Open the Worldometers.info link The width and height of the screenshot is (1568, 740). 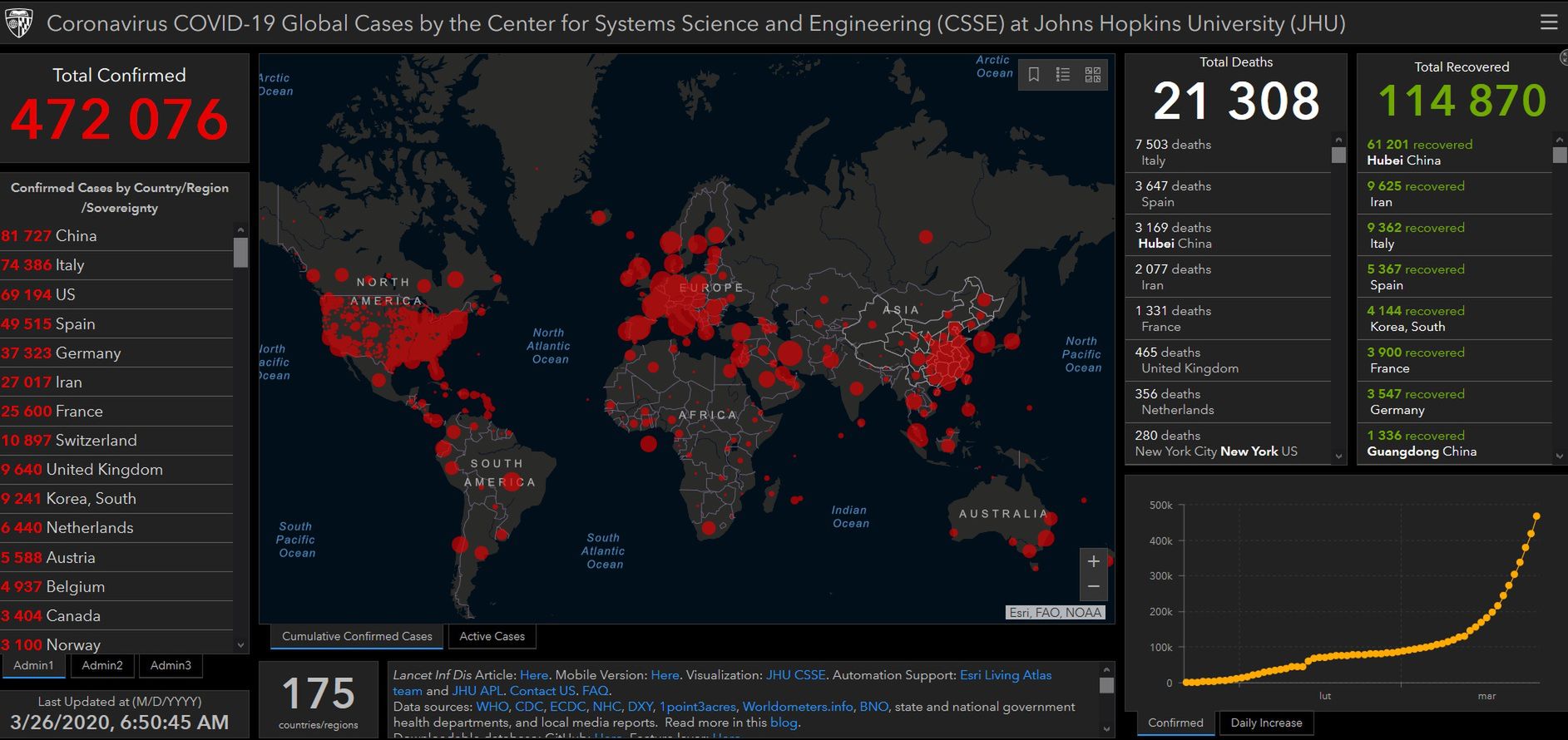point(798,707)
